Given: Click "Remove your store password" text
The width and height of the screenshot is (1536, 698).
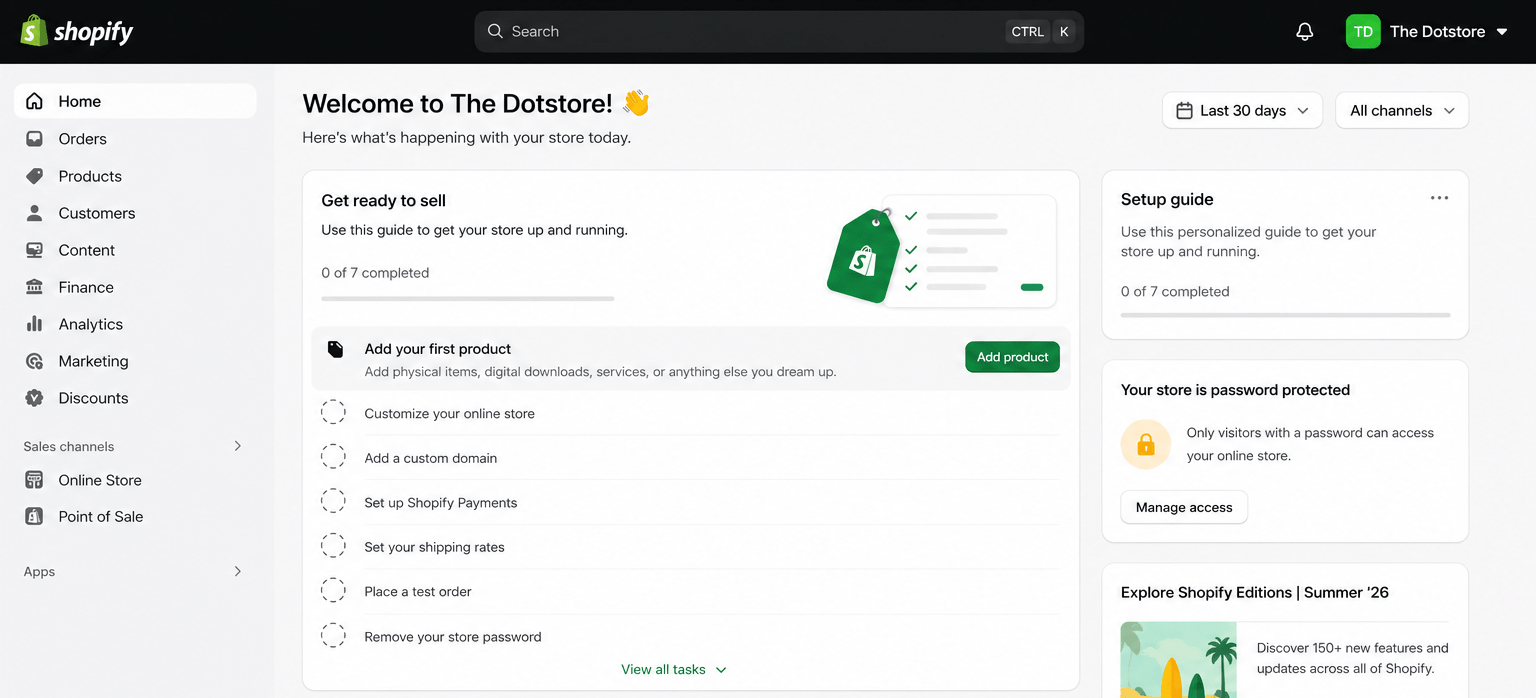Looking at the screenshot, I should click(452, 636).
